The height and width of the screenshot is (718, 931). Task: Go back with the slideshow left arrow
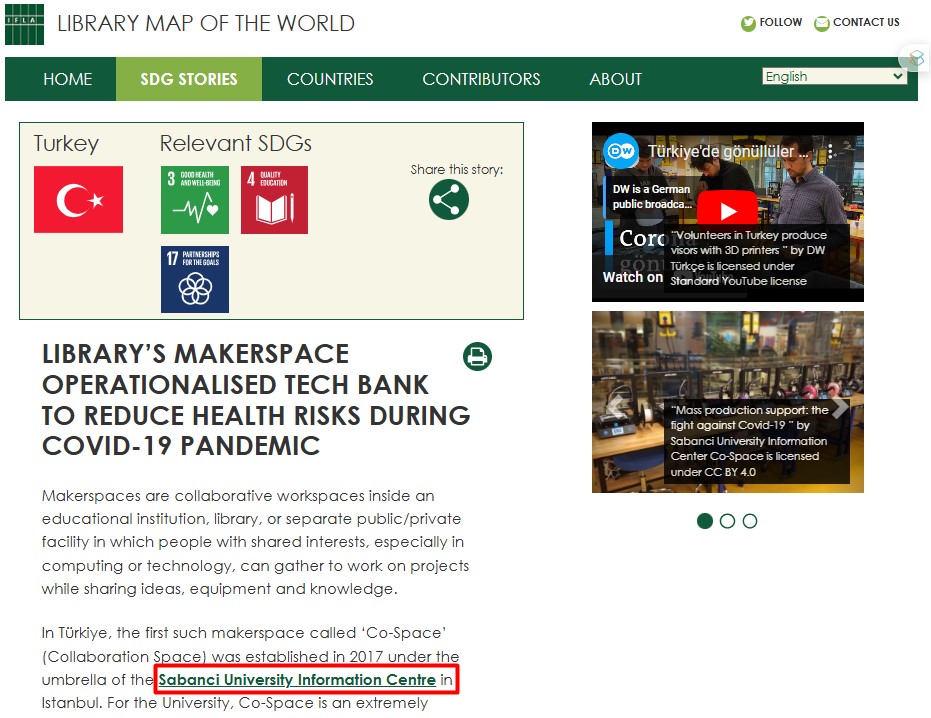[617, 407]
